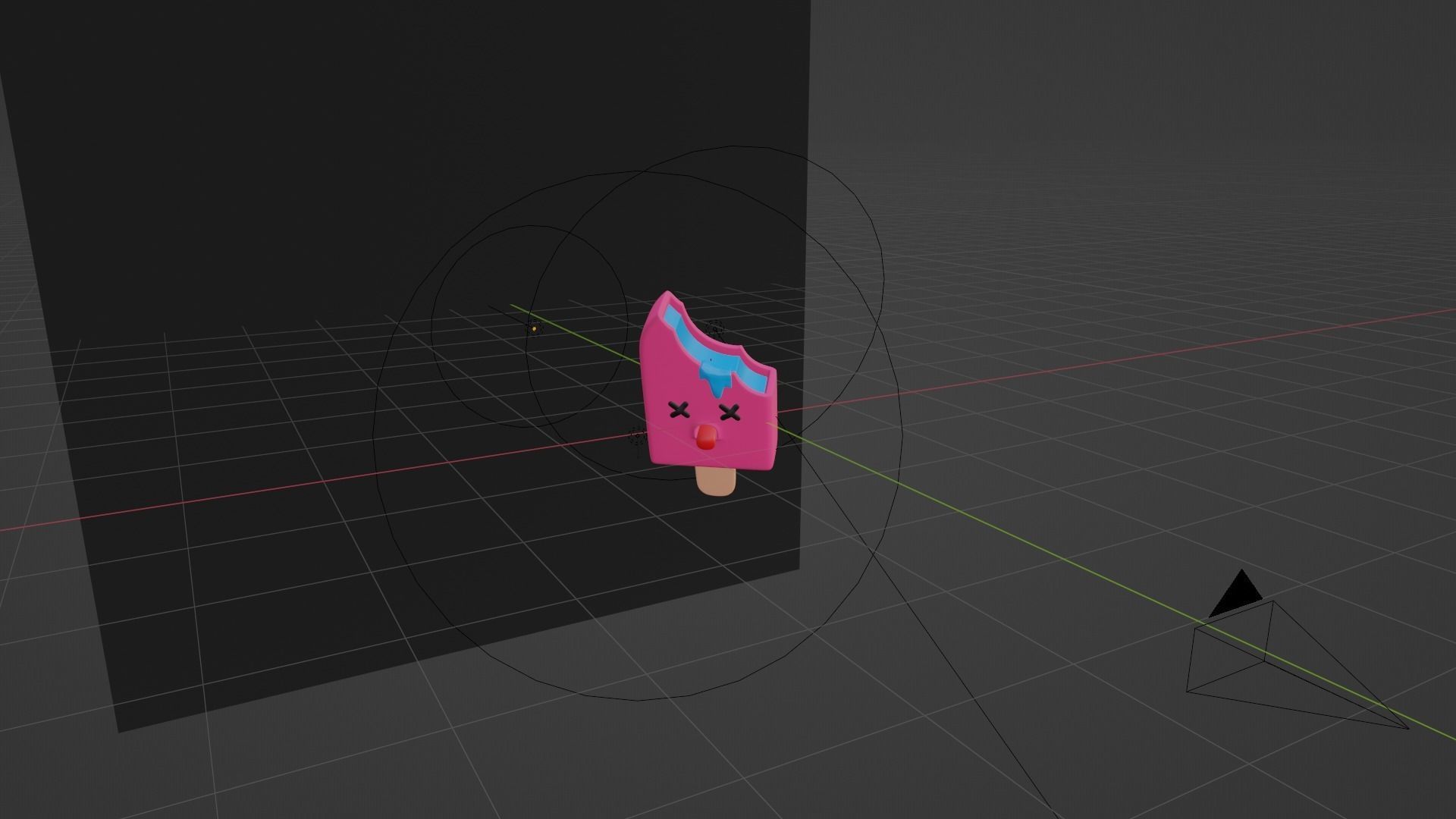Select the orange-highlighted point light gizmo
Screen dimensions: 1456x819
pos(534,328)
